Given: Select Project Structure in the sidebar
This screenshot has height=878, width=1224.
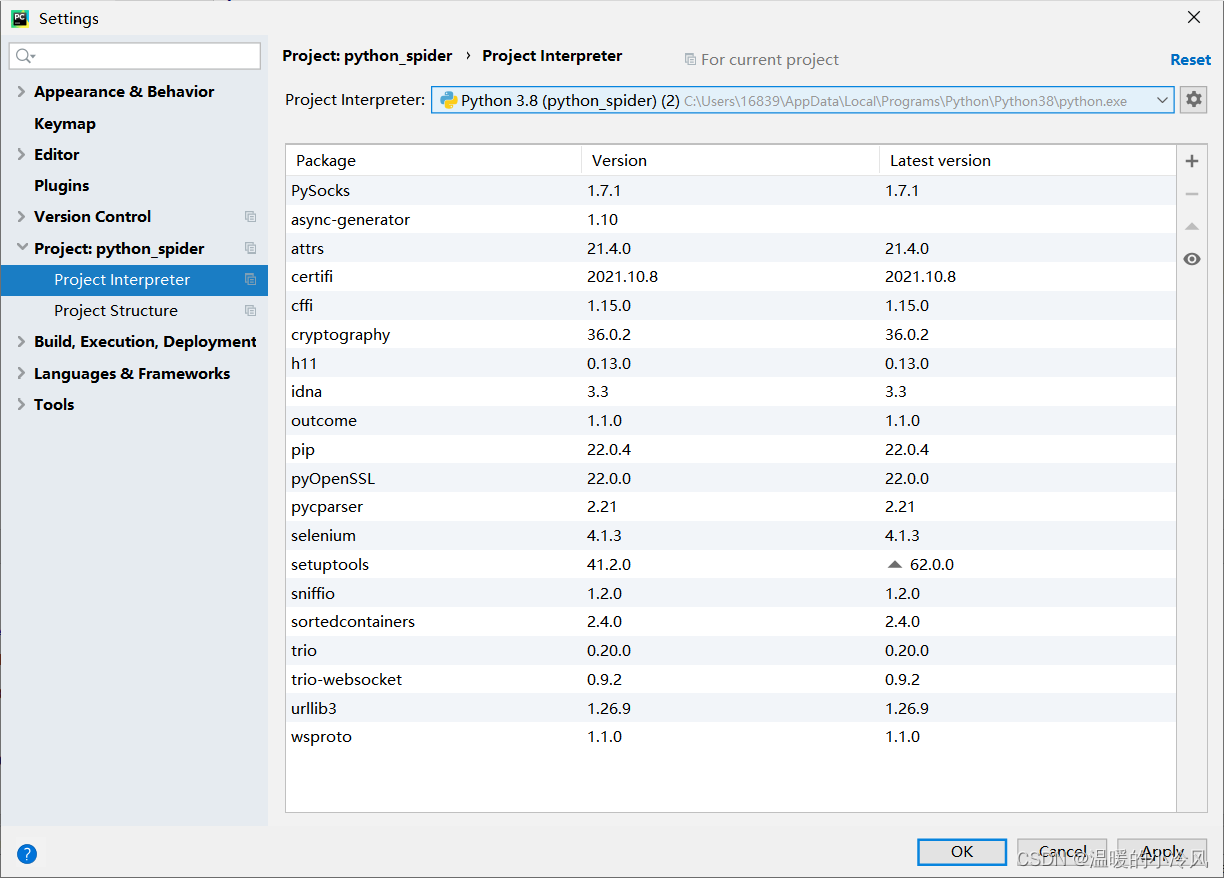Looking at the screenshot, I should click(134, 311).
